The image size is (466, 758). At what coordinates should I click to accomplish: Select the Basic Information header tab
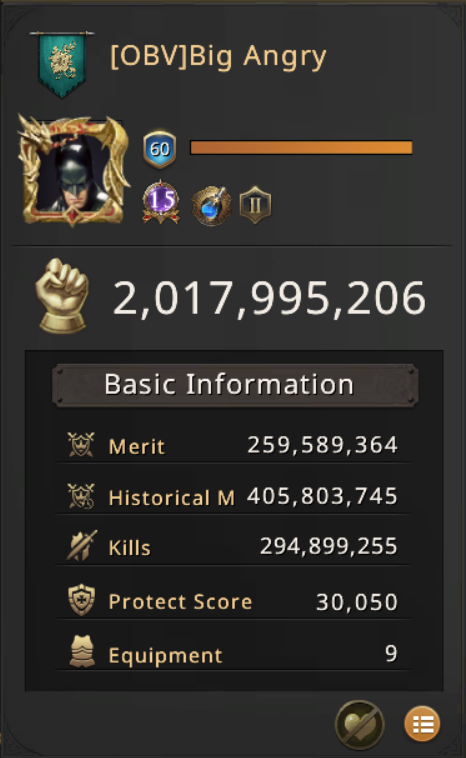point(235,385)
